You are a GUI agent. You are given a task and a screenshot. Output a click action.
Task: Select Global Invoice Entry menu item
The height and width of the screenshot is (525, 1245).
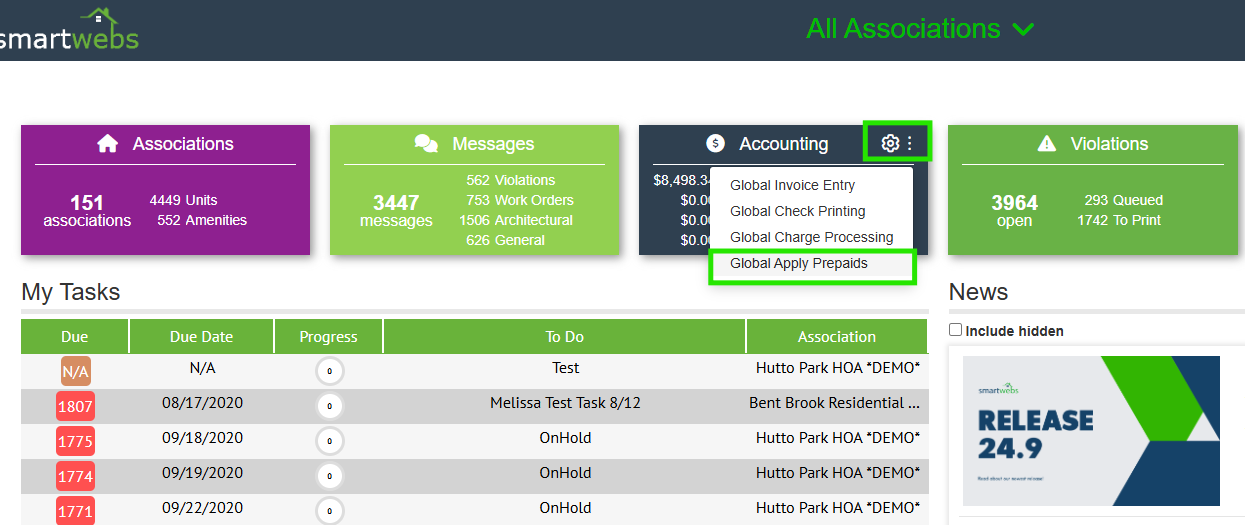pyautogui.click(x=792, y=185)
